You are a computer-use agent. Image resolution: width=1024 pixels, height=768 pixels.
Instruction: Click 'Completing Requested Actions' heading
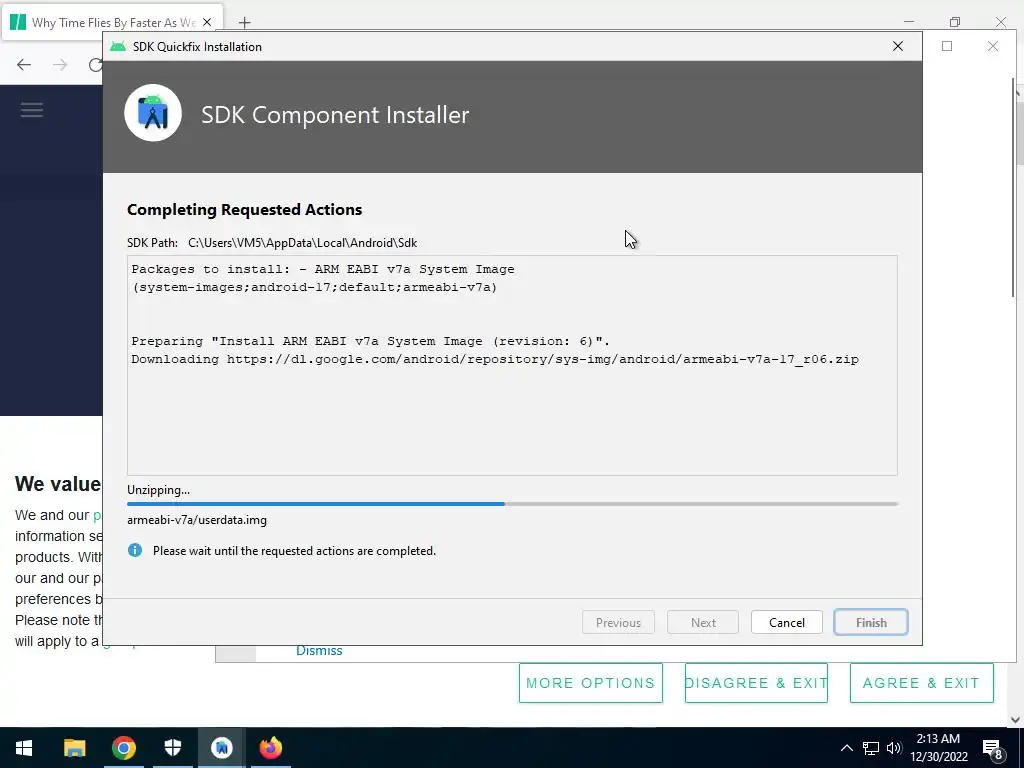tap(244, 210)
